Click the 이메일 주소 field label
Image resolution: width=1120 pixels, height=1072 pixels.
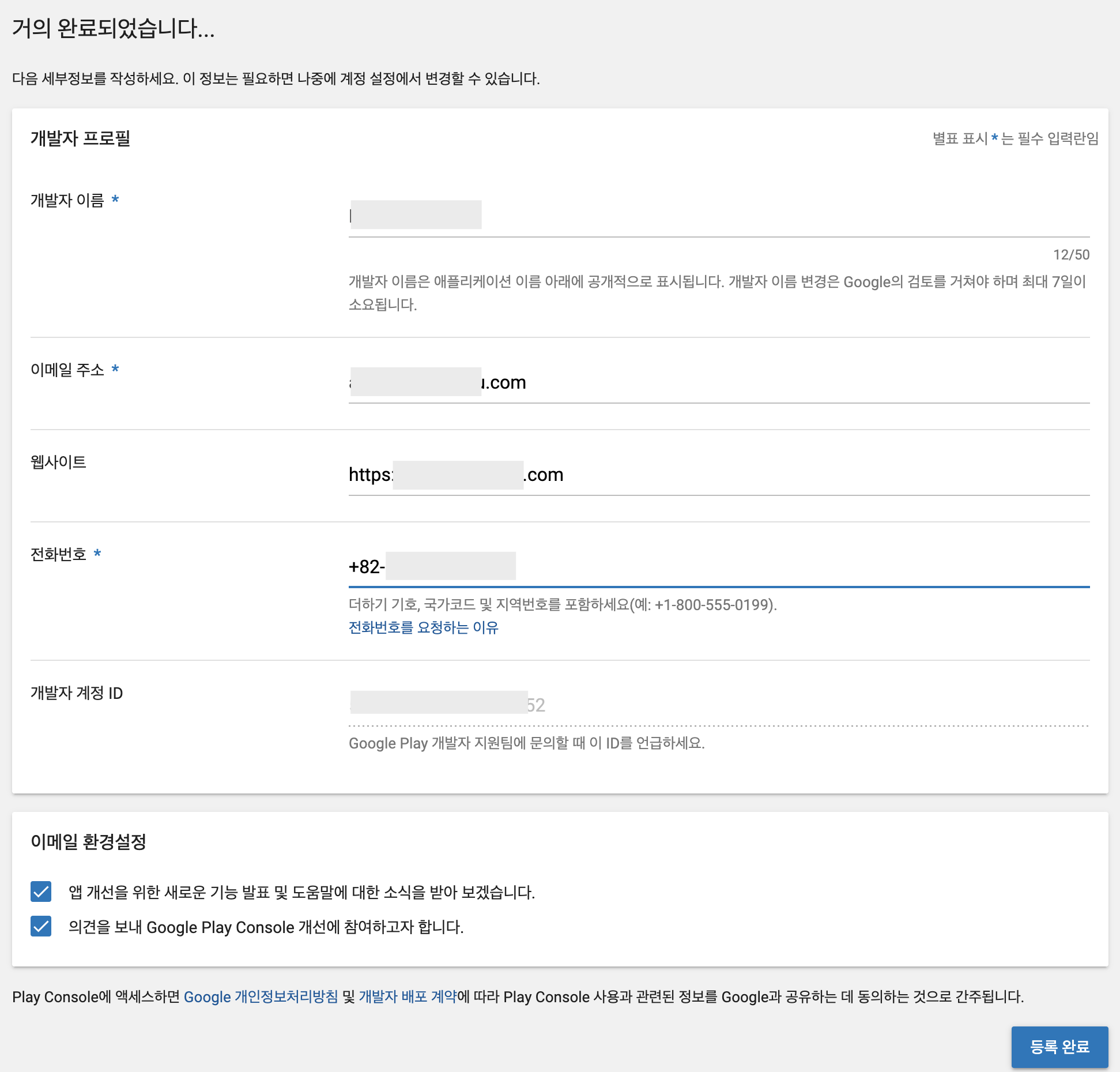(x=67, y=370)
